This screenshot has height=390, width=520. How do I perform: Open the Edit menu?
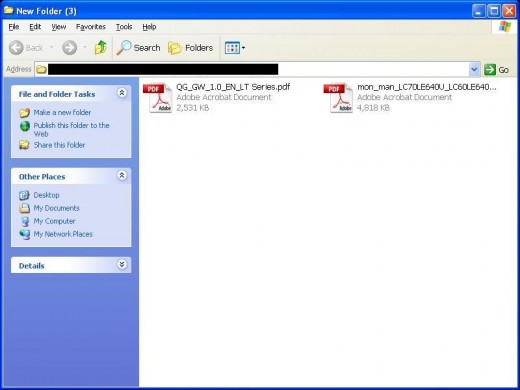(35, 27)
